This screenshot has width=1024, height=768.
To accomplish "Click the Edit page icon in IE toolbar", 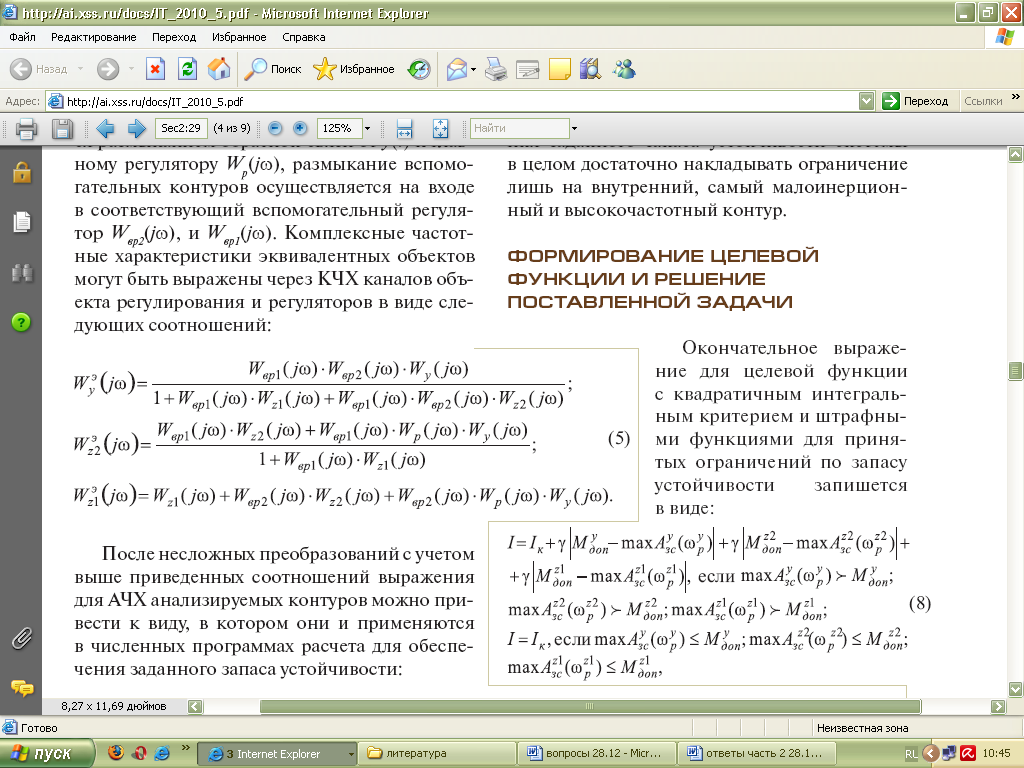I will tap(528, 69).
